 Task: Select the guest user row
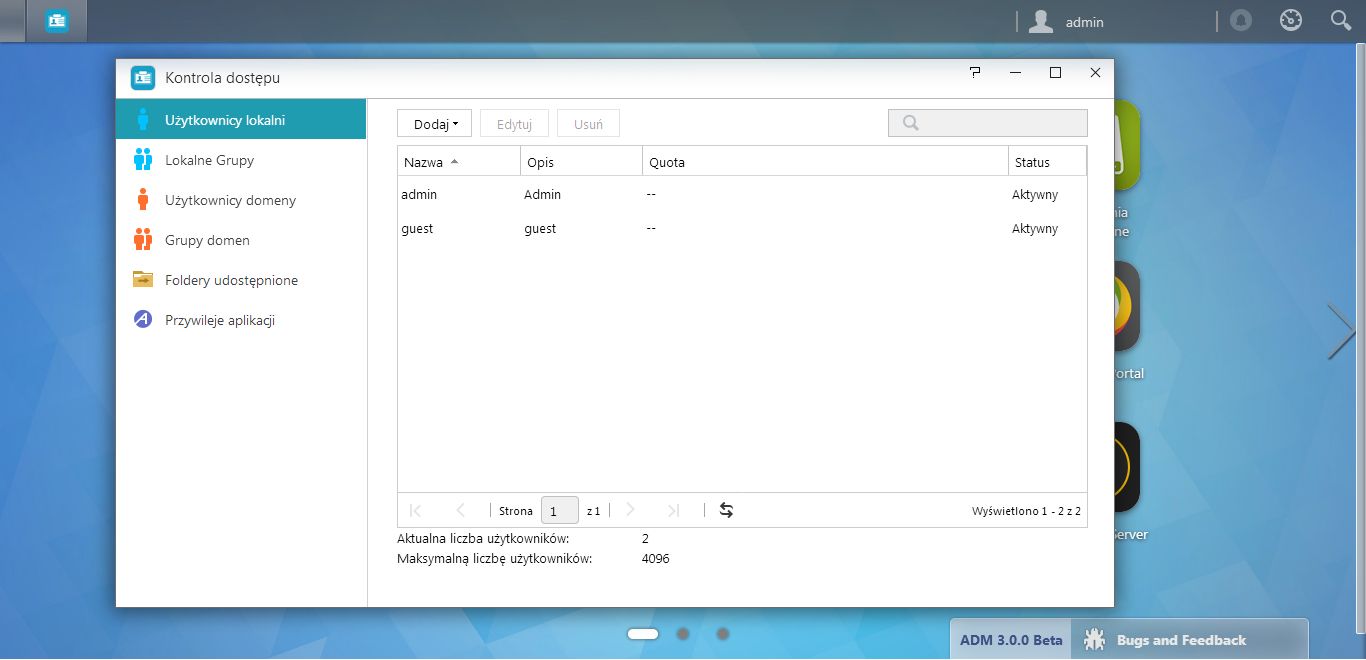click(742, 229)
